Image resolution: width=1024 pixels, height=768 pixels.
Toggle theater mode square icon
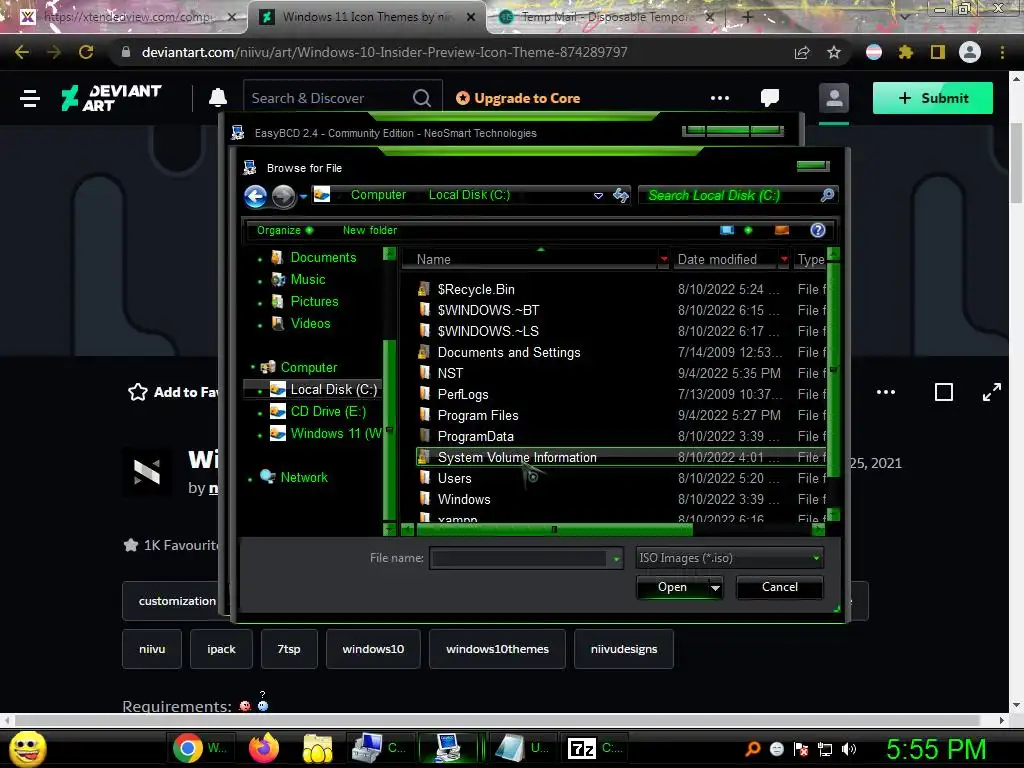tap(944, 392)
